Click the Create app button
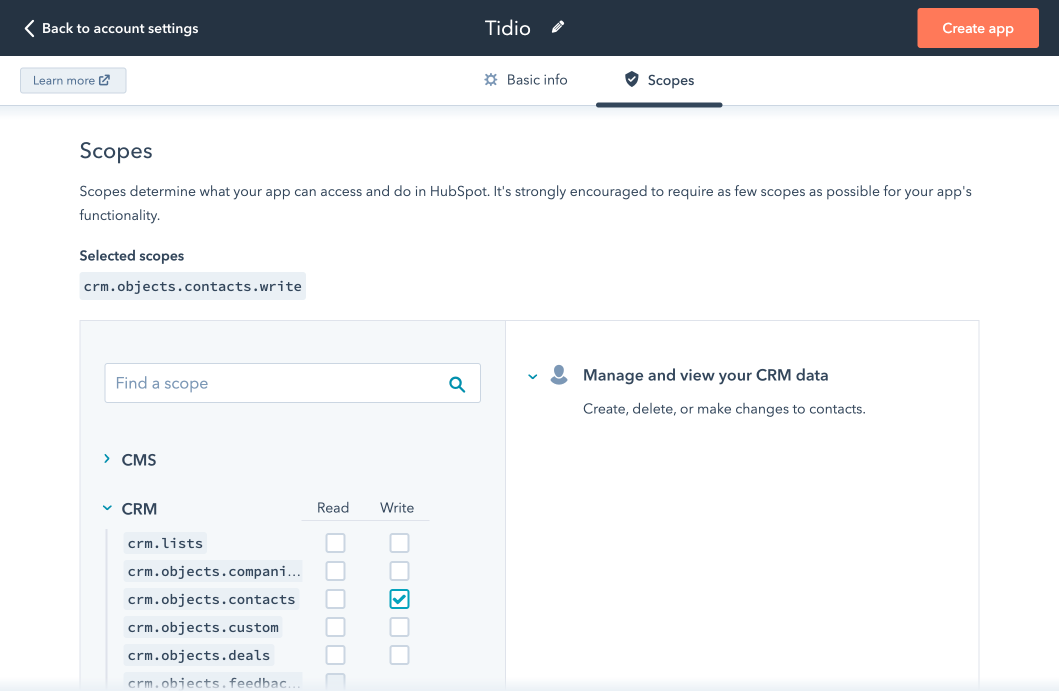Viewport: 1059px width, 691px height. (977, 28)
